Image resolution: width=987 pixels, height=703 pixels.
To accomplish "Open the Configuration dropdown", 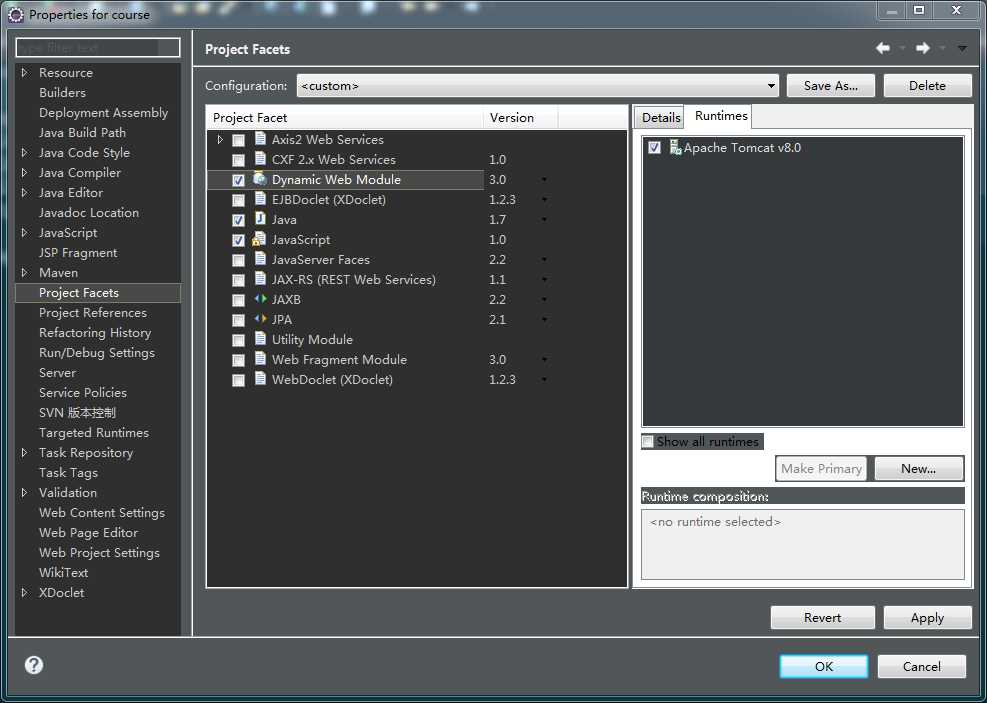I will 538,86.
